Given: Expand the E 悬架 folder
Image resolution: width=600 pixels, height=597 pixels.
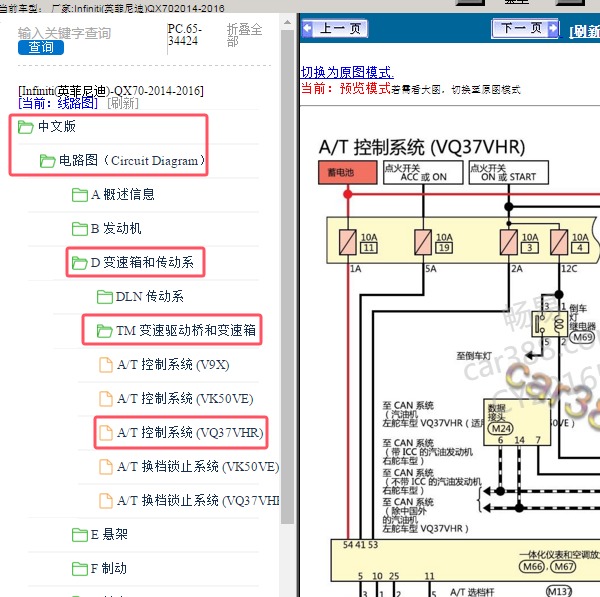Looking at the screenshot, I should 109,534.
